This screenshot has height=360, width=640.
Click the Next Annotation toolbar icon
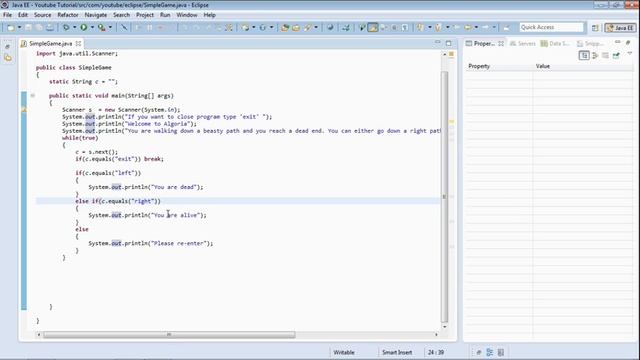[420, 27]
